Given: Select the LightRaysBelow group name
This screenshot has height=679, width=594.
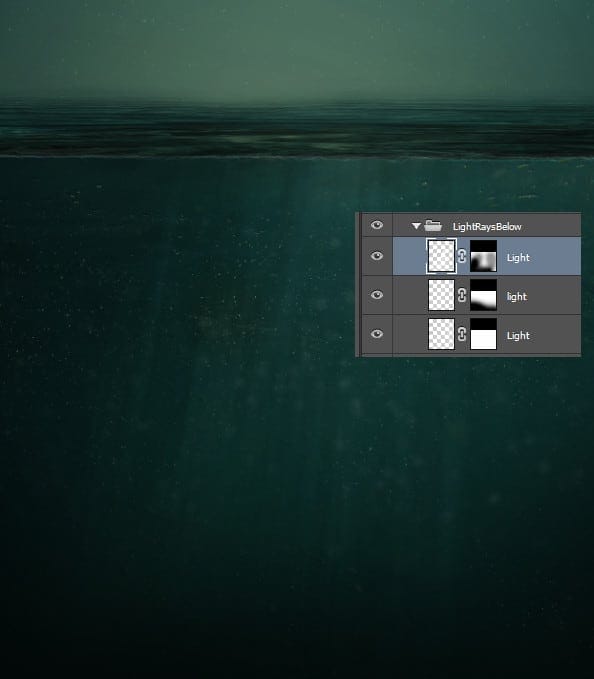Looking at the screenshot, I should point(487,226).
